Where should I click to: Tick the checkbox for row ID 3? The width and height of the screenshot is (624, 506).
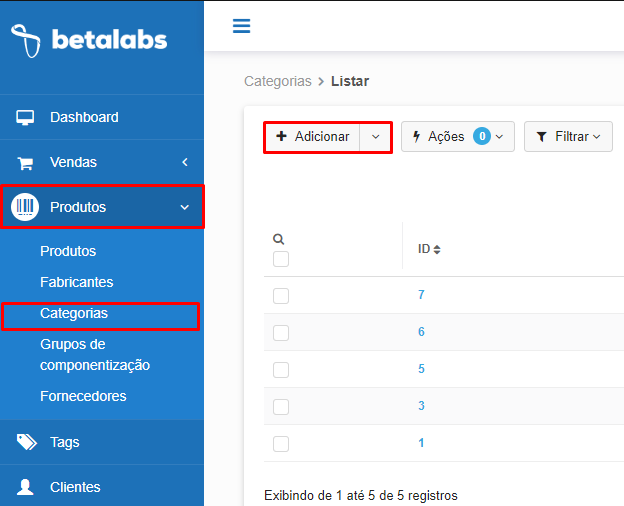click(x=281, y=407)
